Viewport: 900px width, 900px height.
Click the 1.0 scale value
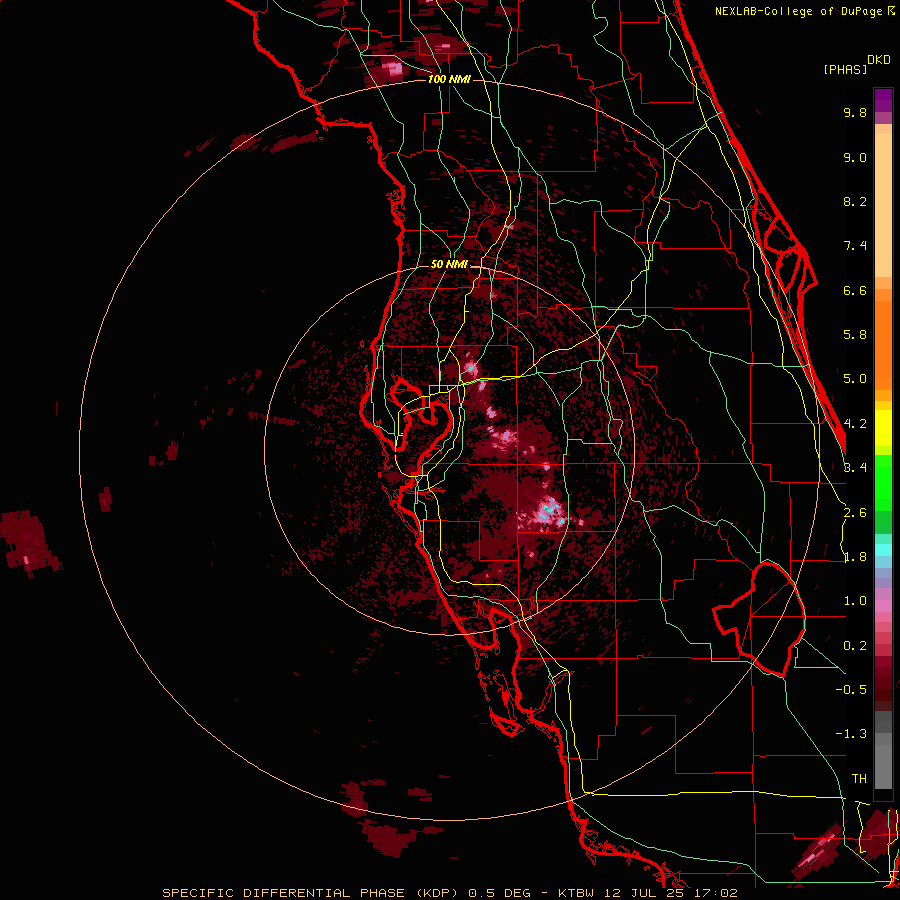(x=855, y=601)
